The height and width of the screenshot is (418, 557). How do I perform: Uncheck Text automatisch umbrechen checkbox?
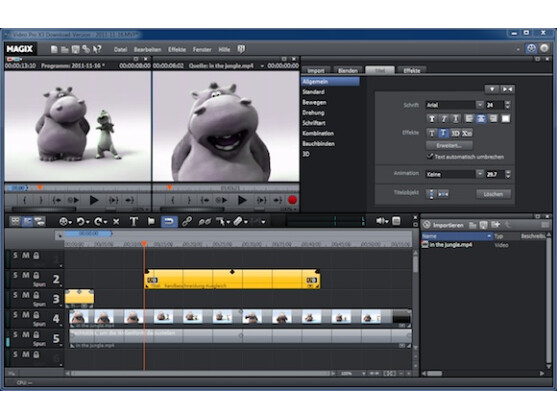[x=430, y=156]
